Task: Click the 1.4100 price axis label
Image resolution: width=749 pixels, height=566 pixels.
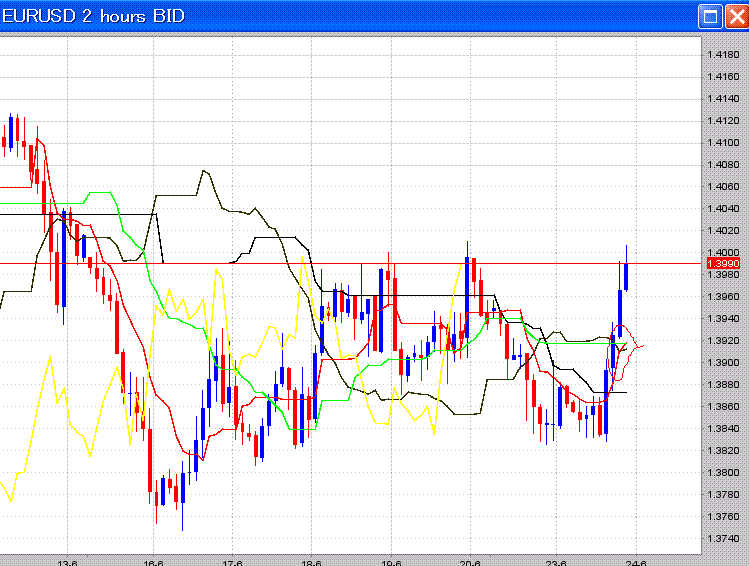Action: 722,142
